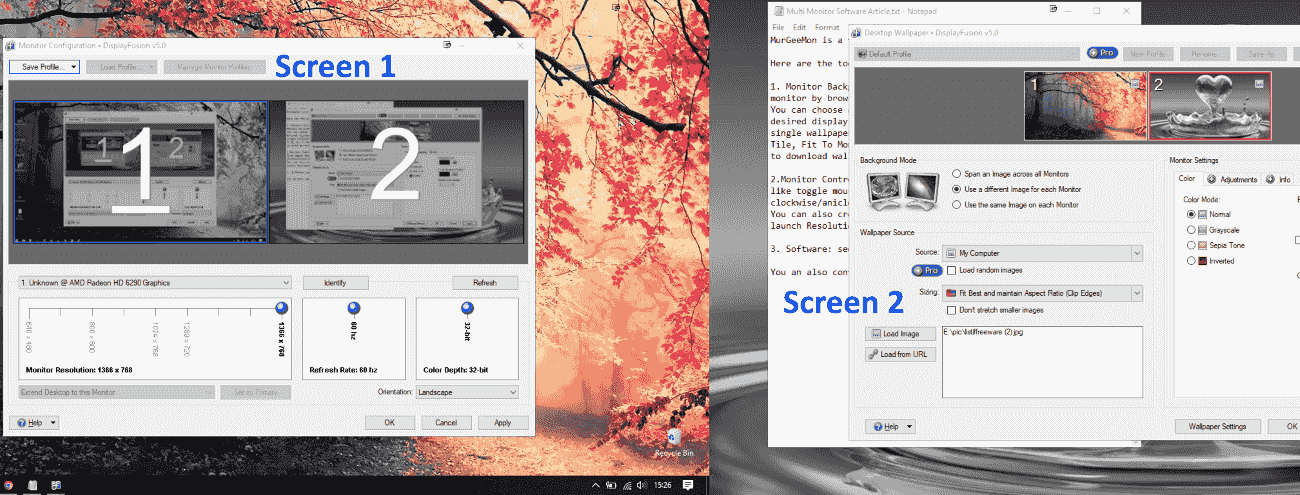Viewport: 1300px width, 495px height.
Task: Click the image path field listing listiffreeware (2).jpg
Action: pyautogui.click(x=1043, y=362)
